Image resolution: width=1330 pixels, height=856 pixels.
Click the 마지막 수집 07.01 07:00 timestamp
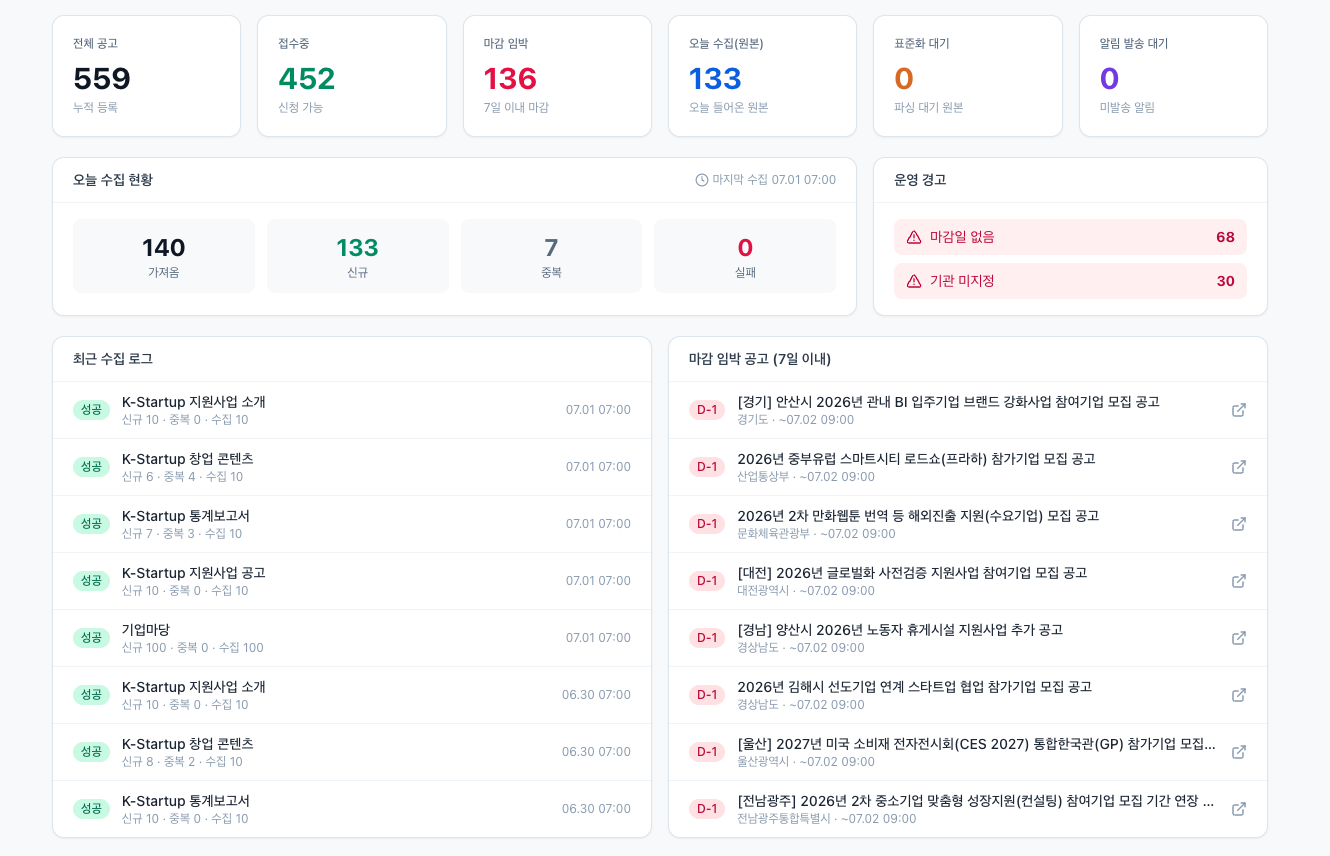[774, 180]
